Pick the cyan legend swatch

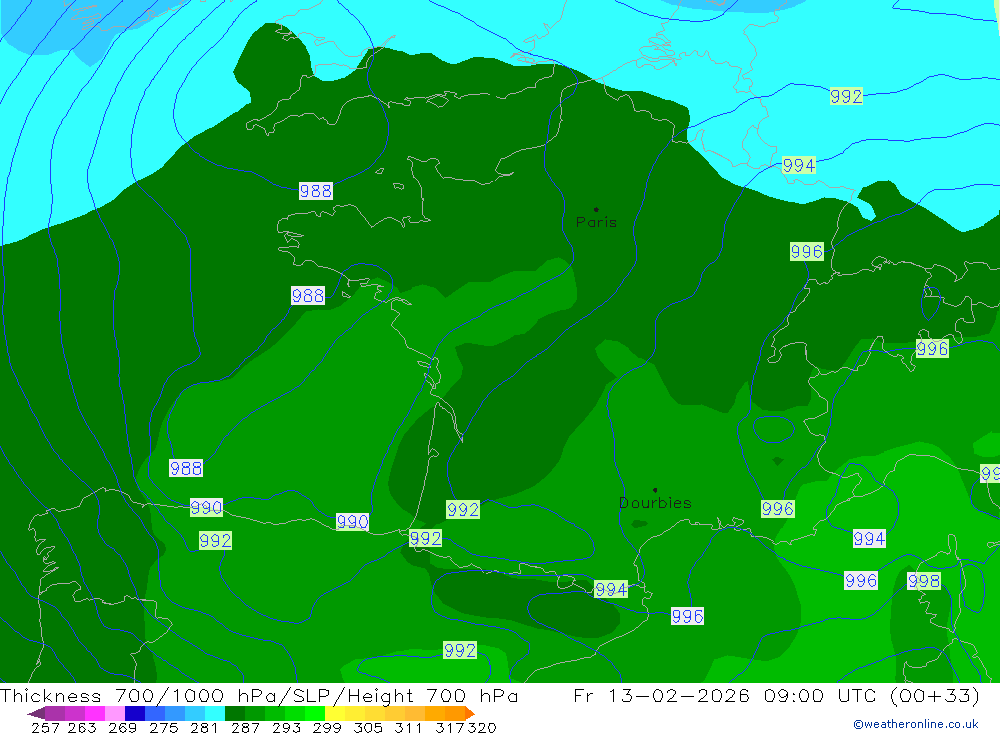click(215, 713)
